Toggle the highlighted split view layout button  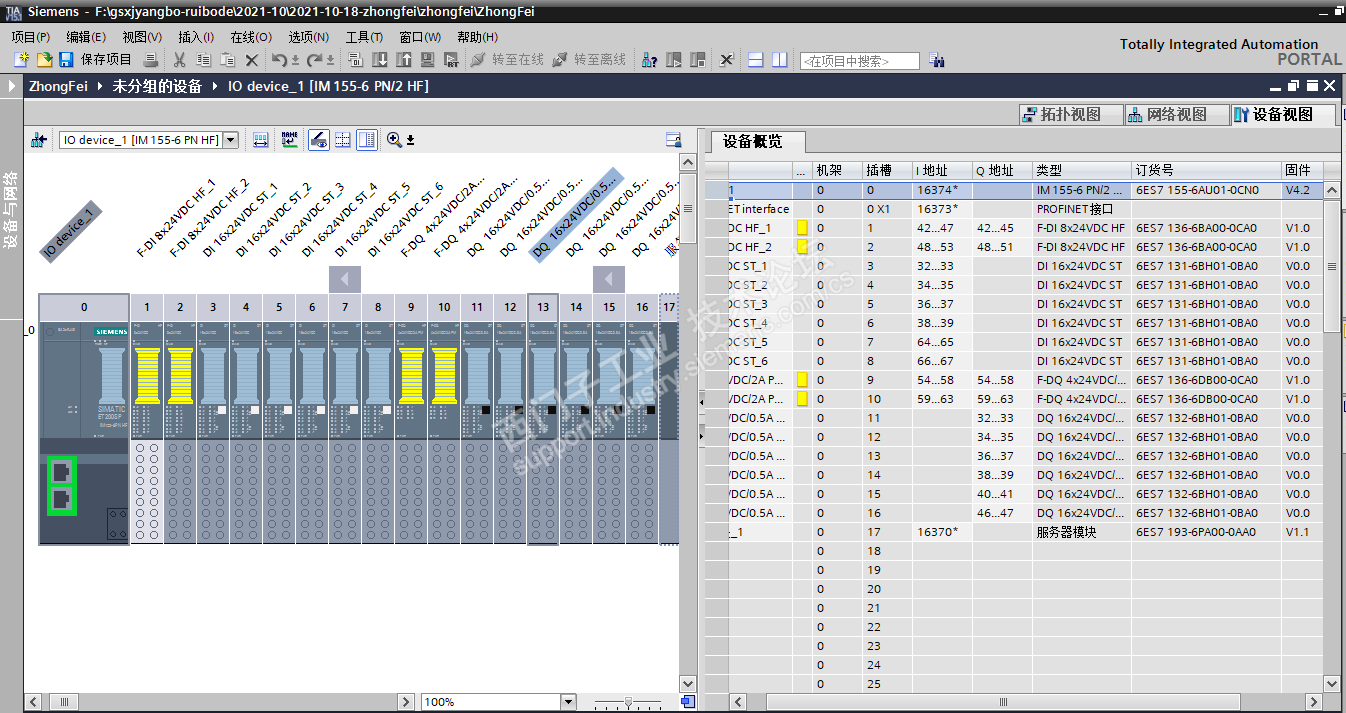tap(367, 140)
